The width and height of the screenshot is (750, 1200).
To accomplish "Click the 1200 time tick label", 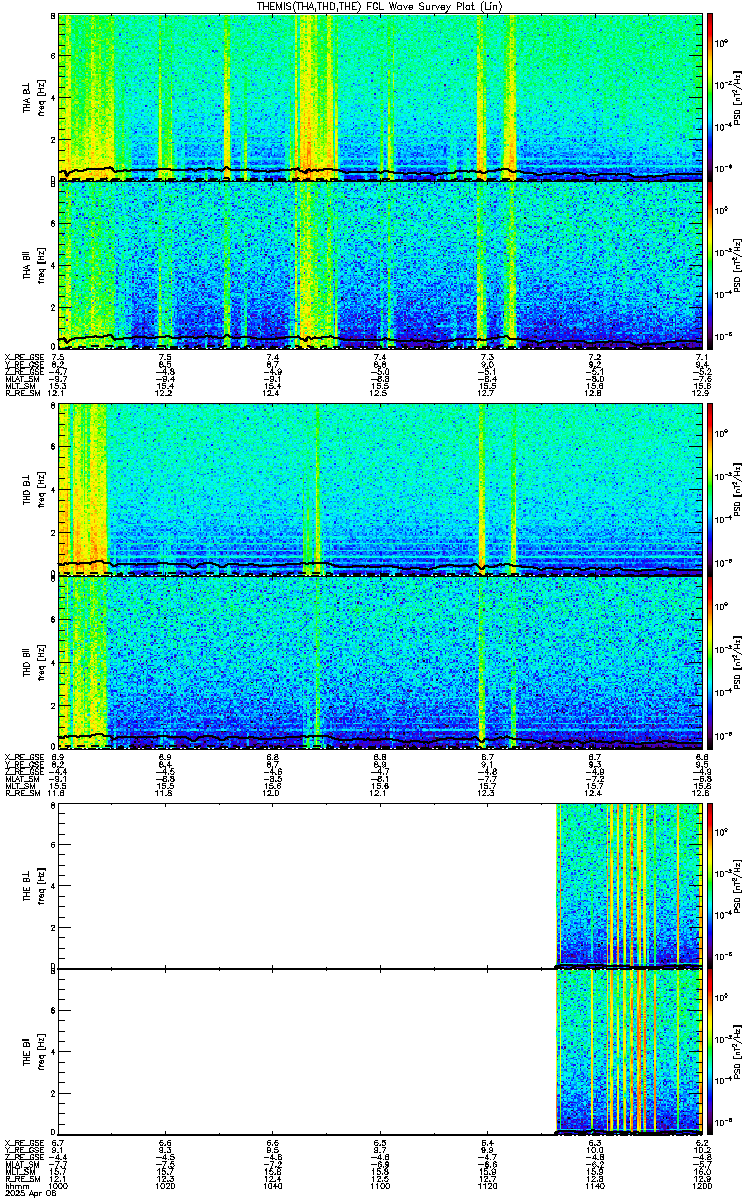I will tap(700, 1185).
